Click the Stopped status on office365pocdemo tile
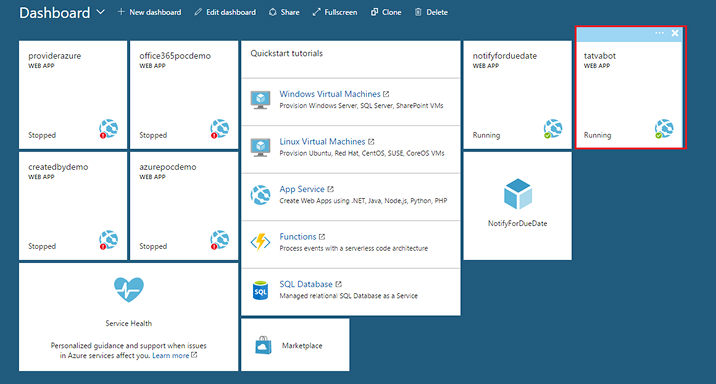This screenshot has width=716, height=384. point(153,135)
